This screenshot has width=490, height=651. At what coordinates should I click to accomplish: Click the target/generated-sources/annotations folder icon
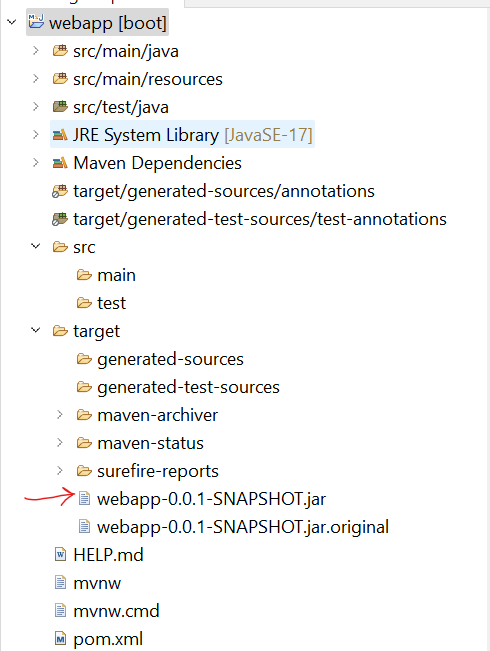point(60,191)
